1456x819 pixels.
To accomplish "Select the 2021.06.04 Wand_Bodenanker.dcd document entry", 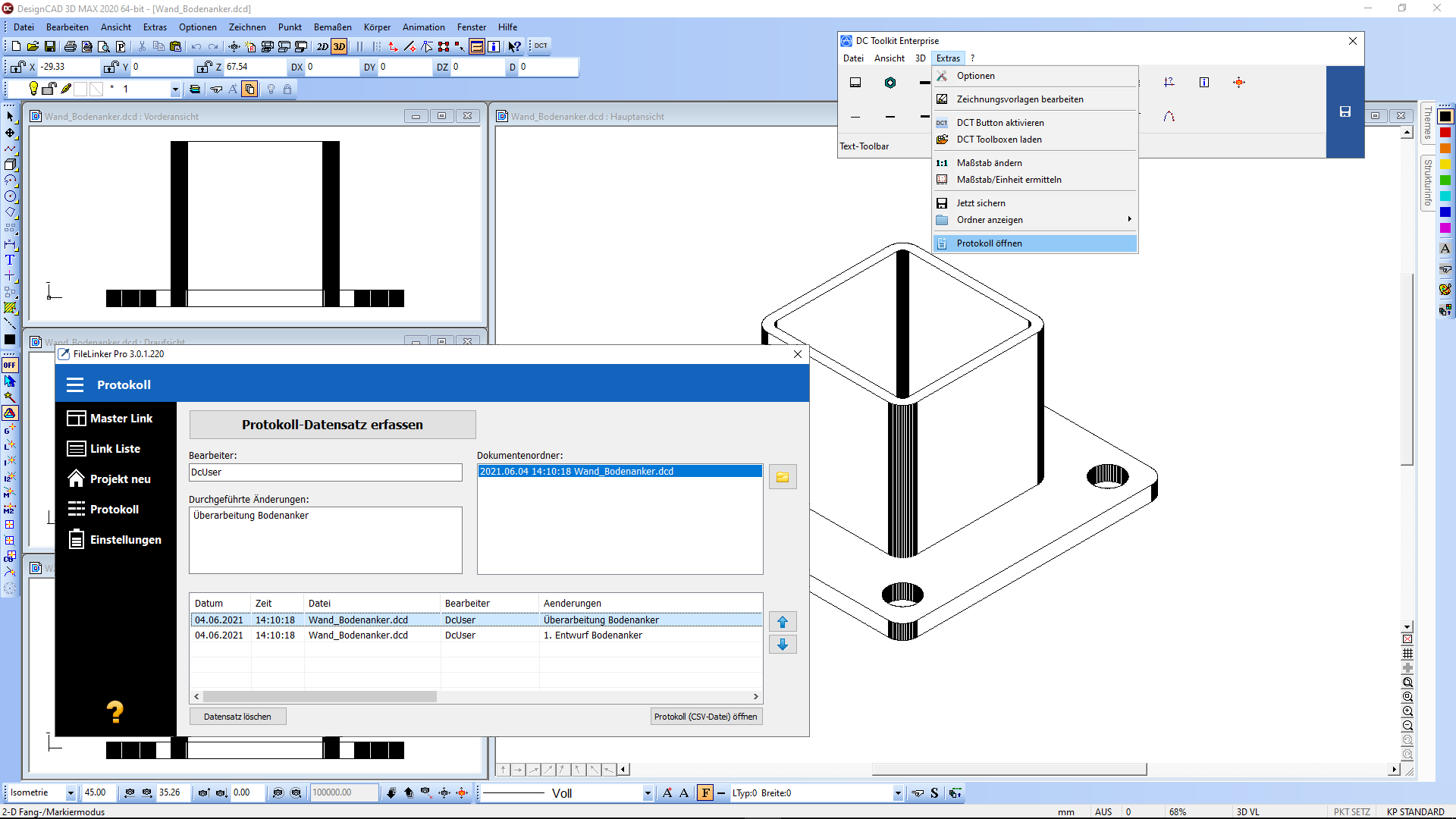I will (620, 472).
